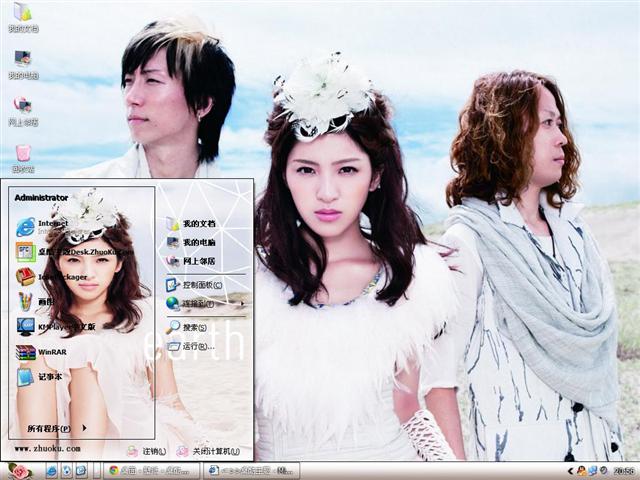Switch to the Chrome taskbar window

151,471
